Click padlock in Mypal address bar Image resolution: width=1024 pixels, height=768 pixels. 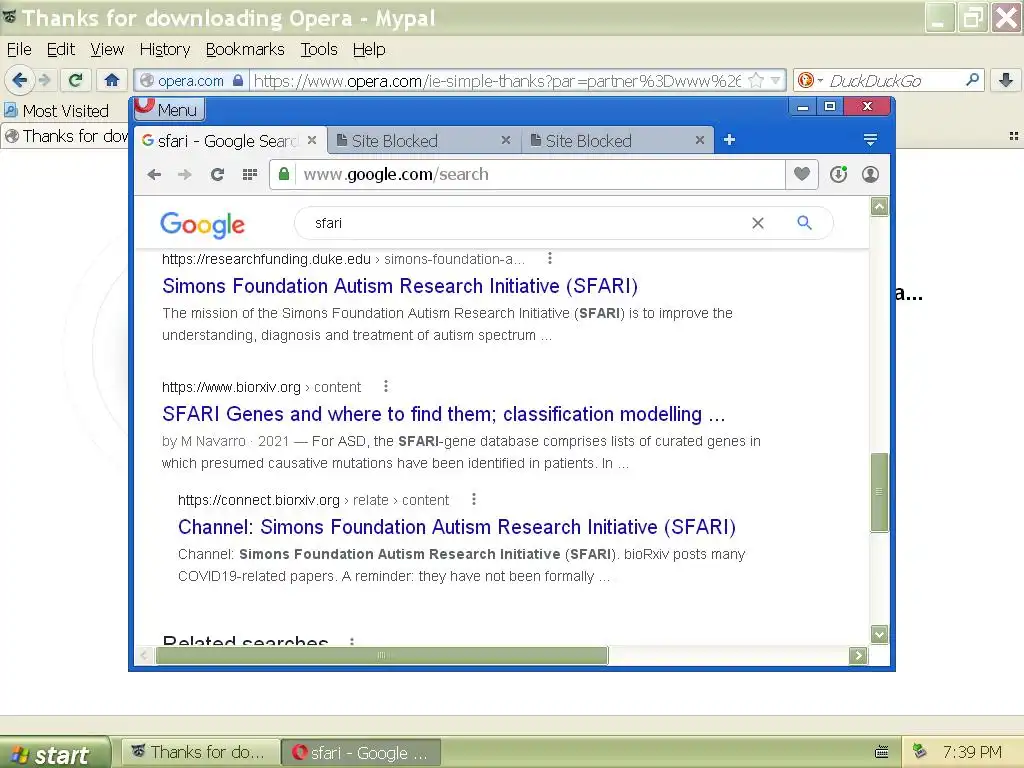pyautogui.click(x=238, y=80)
